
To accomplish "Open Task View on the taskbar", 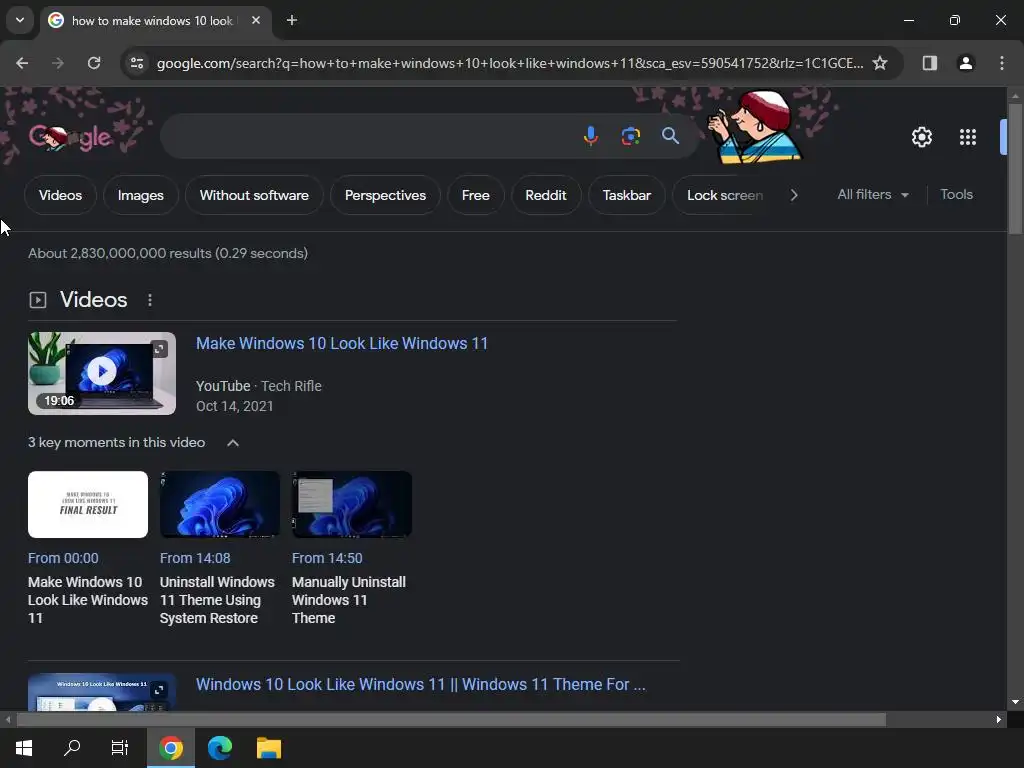I will click(120, 748).
